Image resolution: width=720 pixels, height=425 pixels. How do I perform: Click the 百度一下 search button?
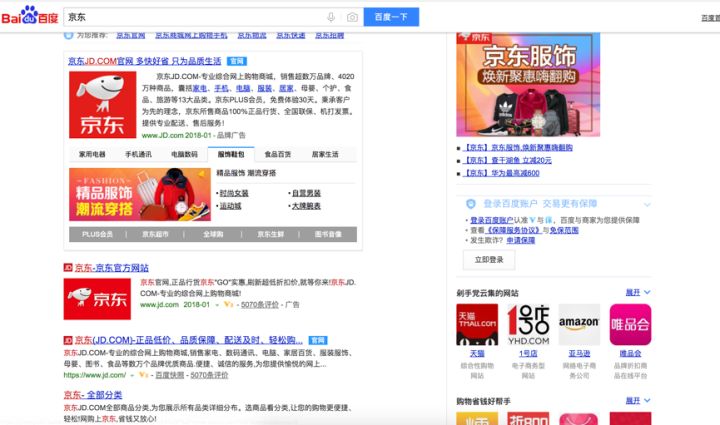tap(391, 17)
